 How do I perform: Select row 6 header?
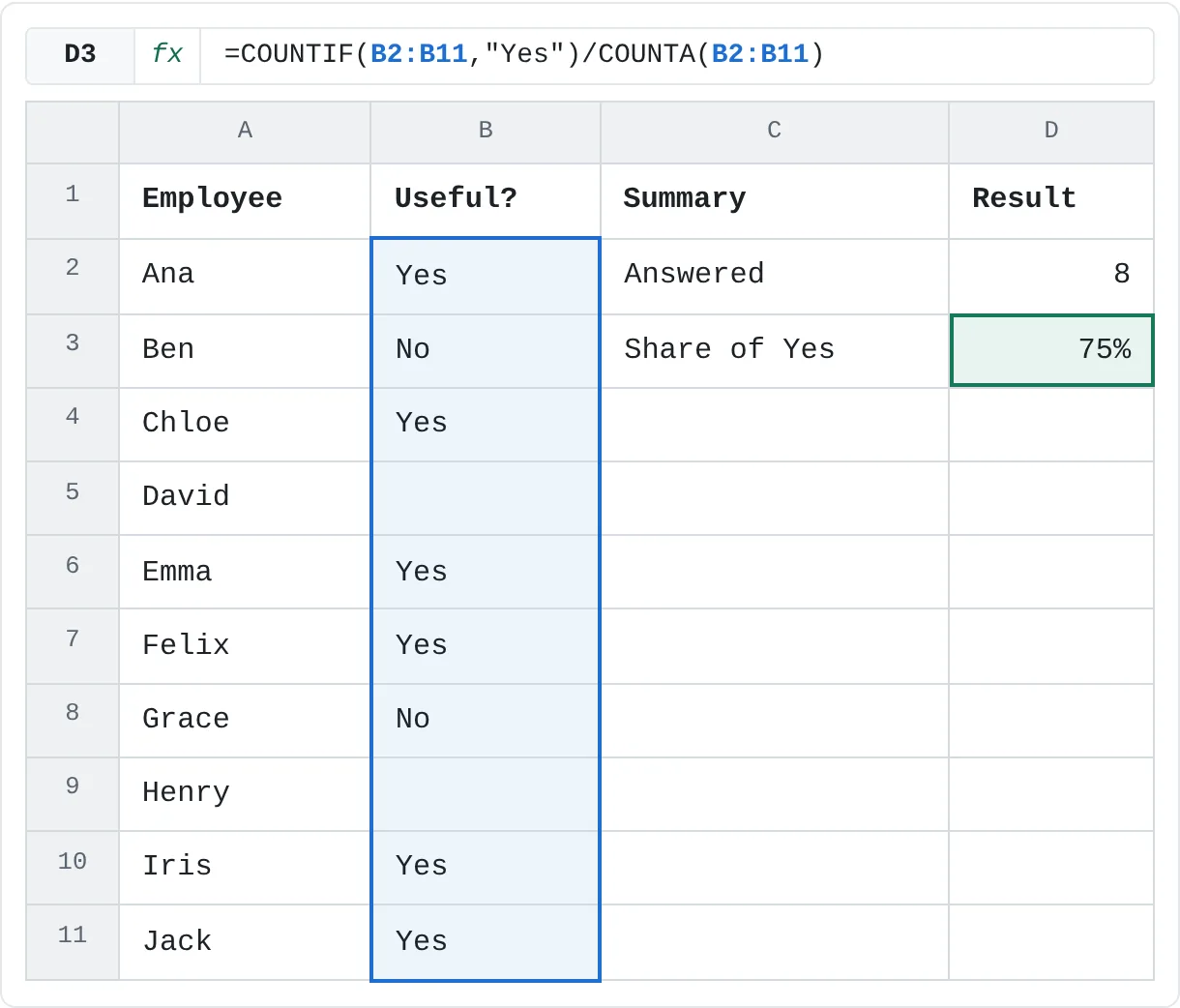pos(73,572)
